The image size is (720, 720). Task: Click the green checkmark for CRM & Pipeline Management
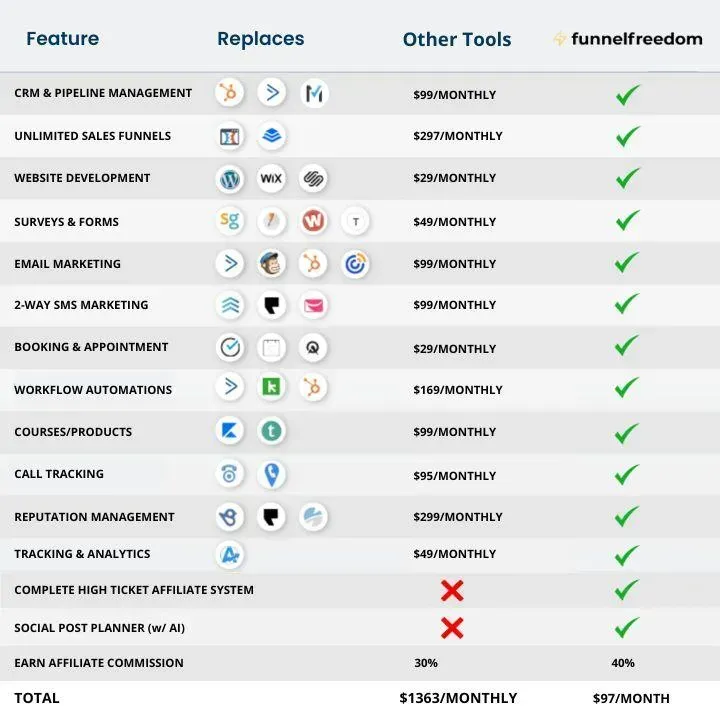[628, 95]
